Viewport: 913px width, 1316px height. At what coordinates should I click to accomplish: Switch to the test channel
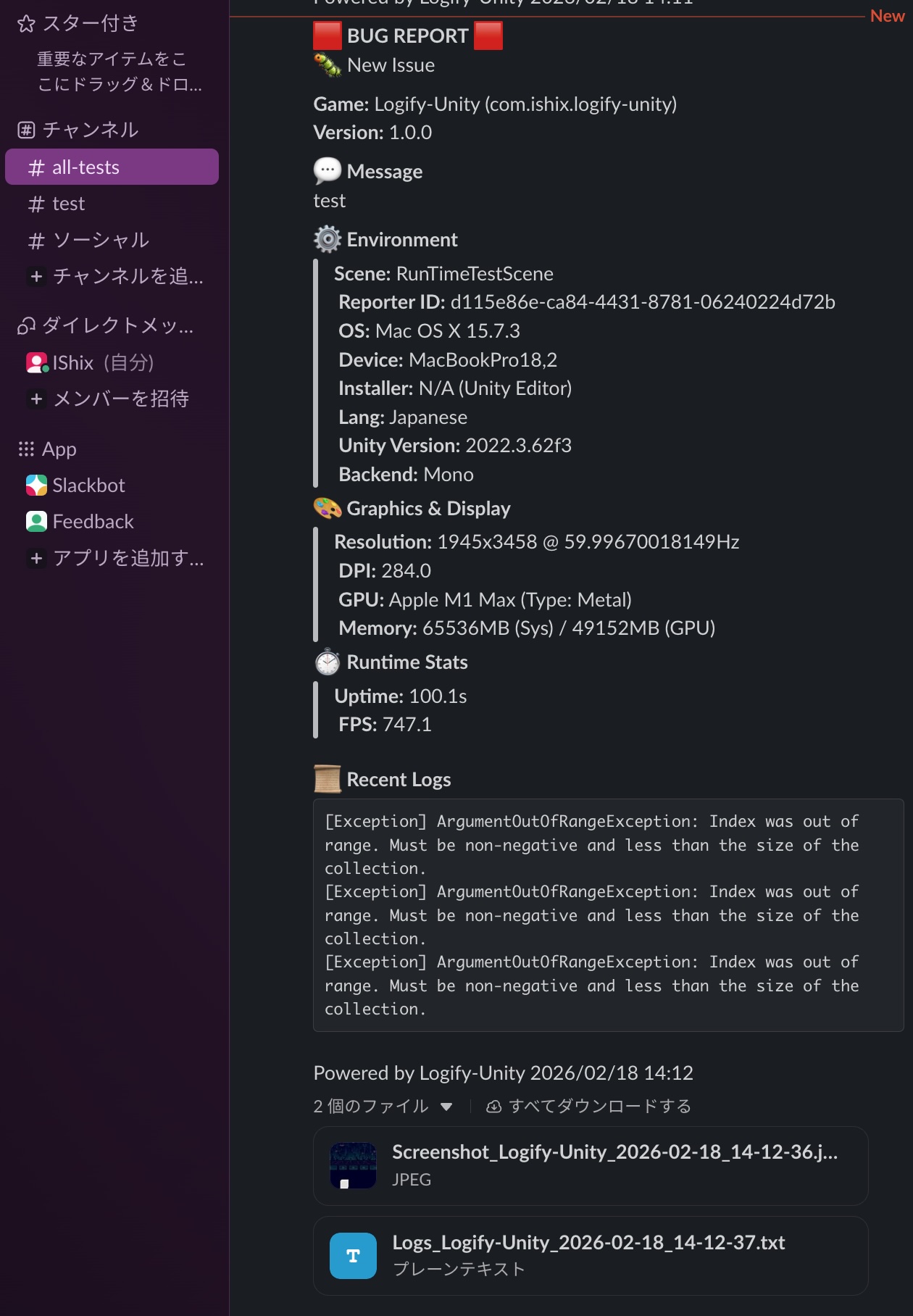click(x=68, y=204)
